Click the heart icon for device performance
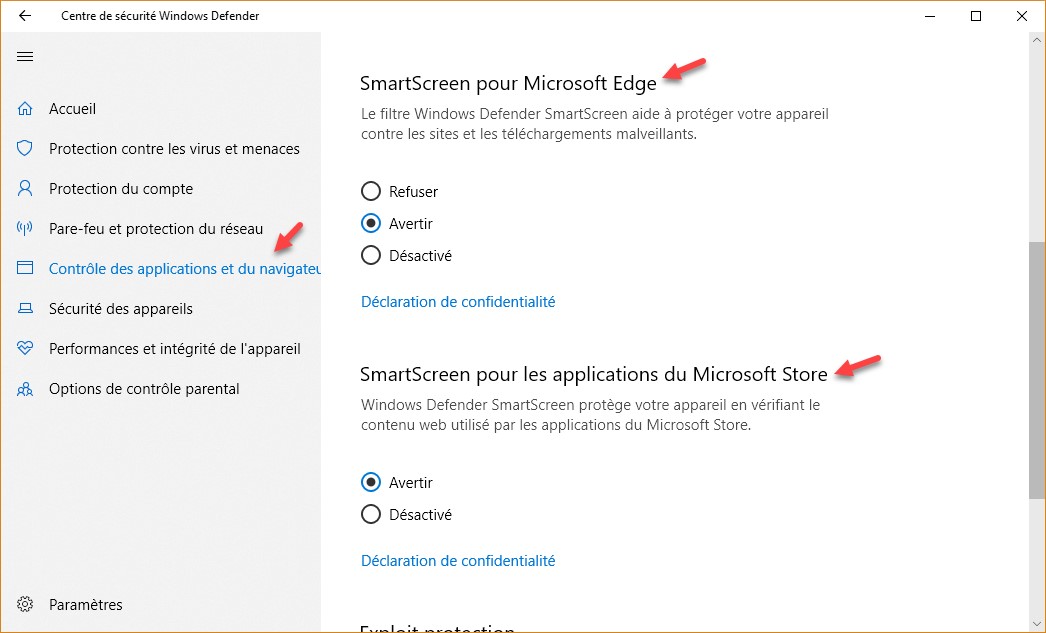Screen dimensions: 1046x633 (x=25, y=349)
